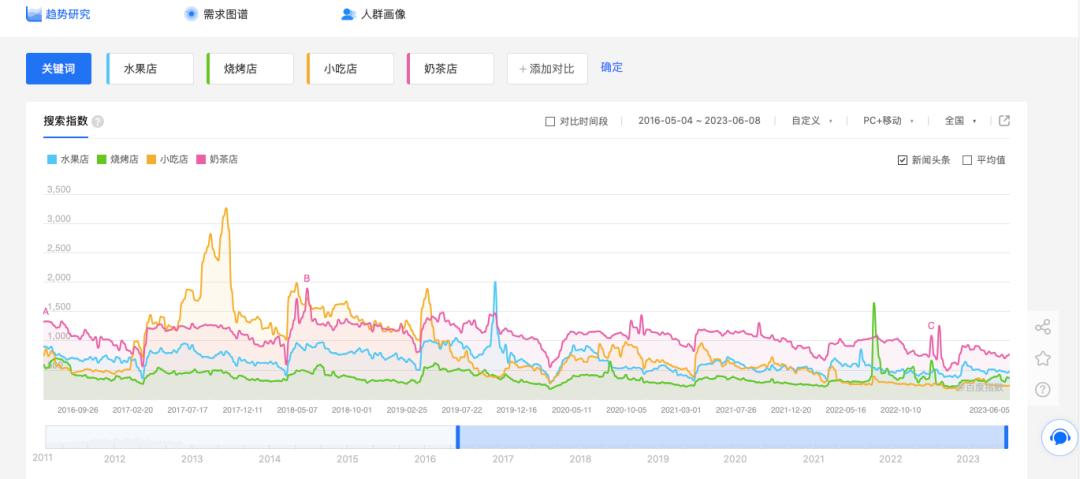The width and height of the screenshot is (1080, 479).
Task: Click the 关键词 blue button
Action: click(59, 69)
